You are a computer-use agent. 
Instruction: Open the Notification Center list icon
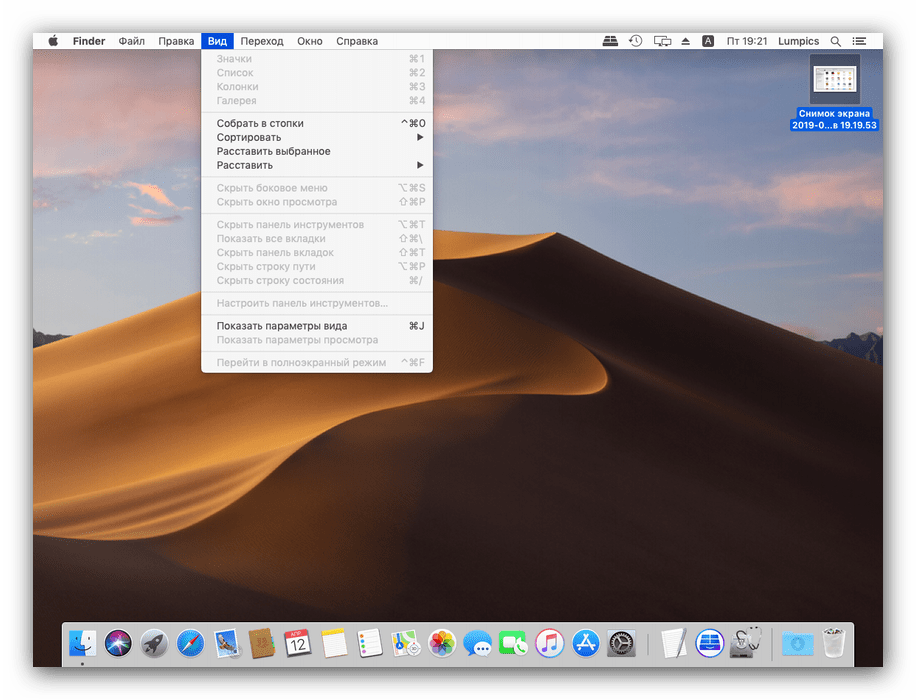[859, 41]
